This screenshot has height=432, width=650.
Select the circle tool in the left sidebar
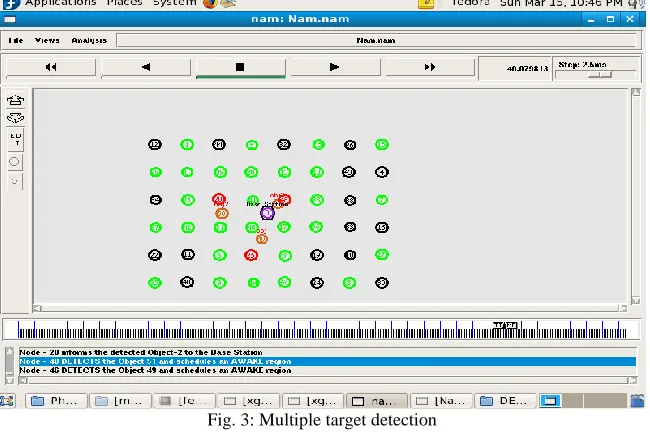(x=14, y=162)
